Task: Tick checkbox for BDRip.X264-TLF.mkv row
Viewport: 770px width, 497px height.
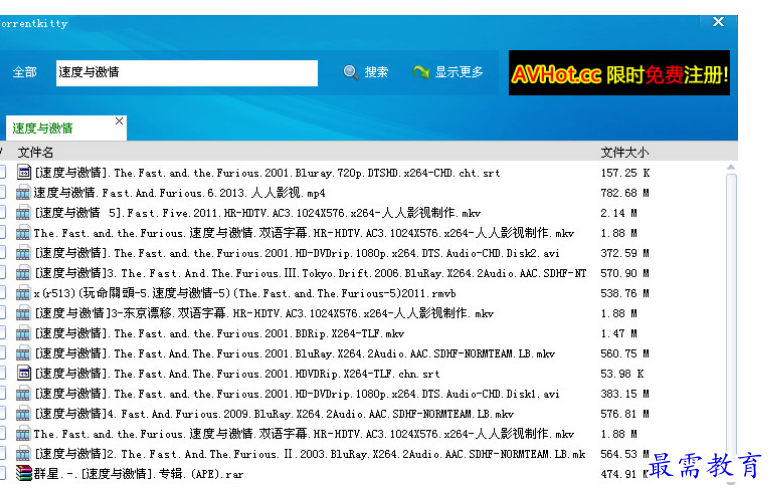Action: click(2, 333)
